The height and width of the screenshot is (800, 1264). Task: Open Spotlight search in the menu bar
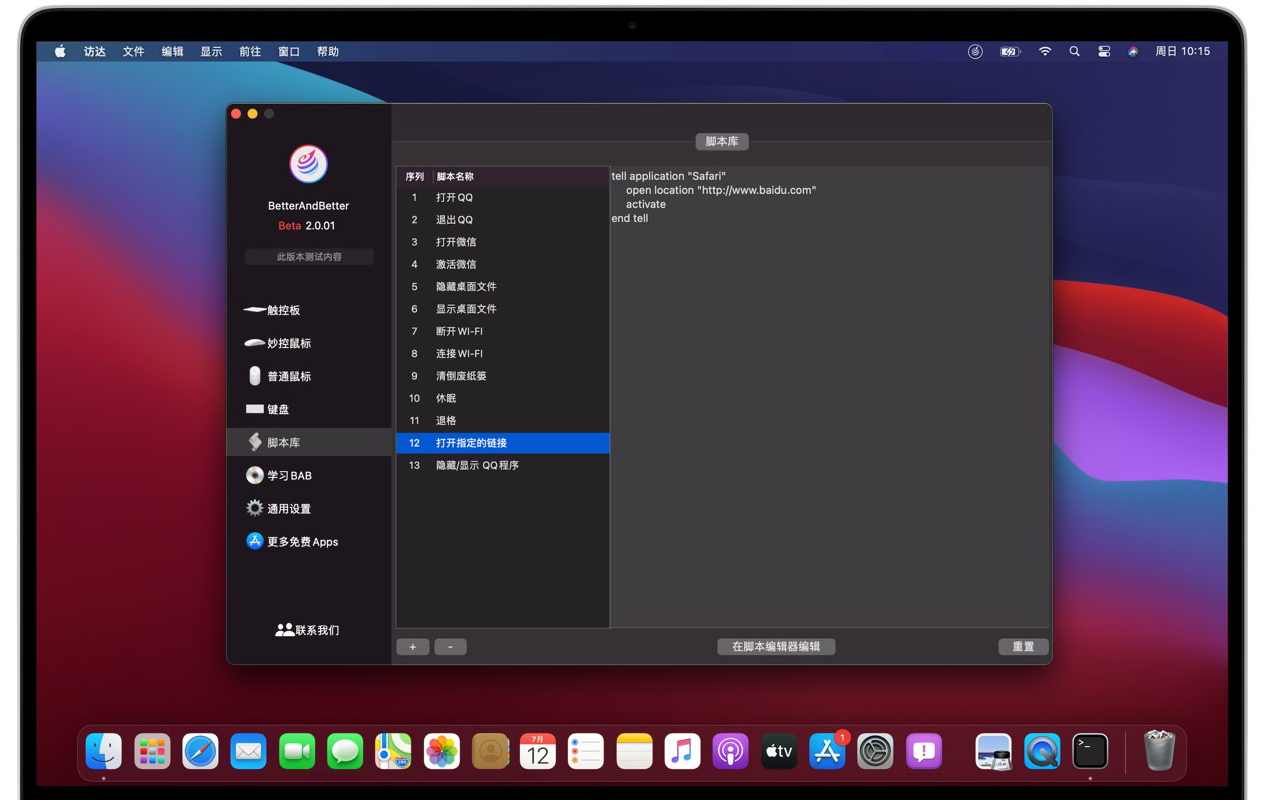[1074, 51]
